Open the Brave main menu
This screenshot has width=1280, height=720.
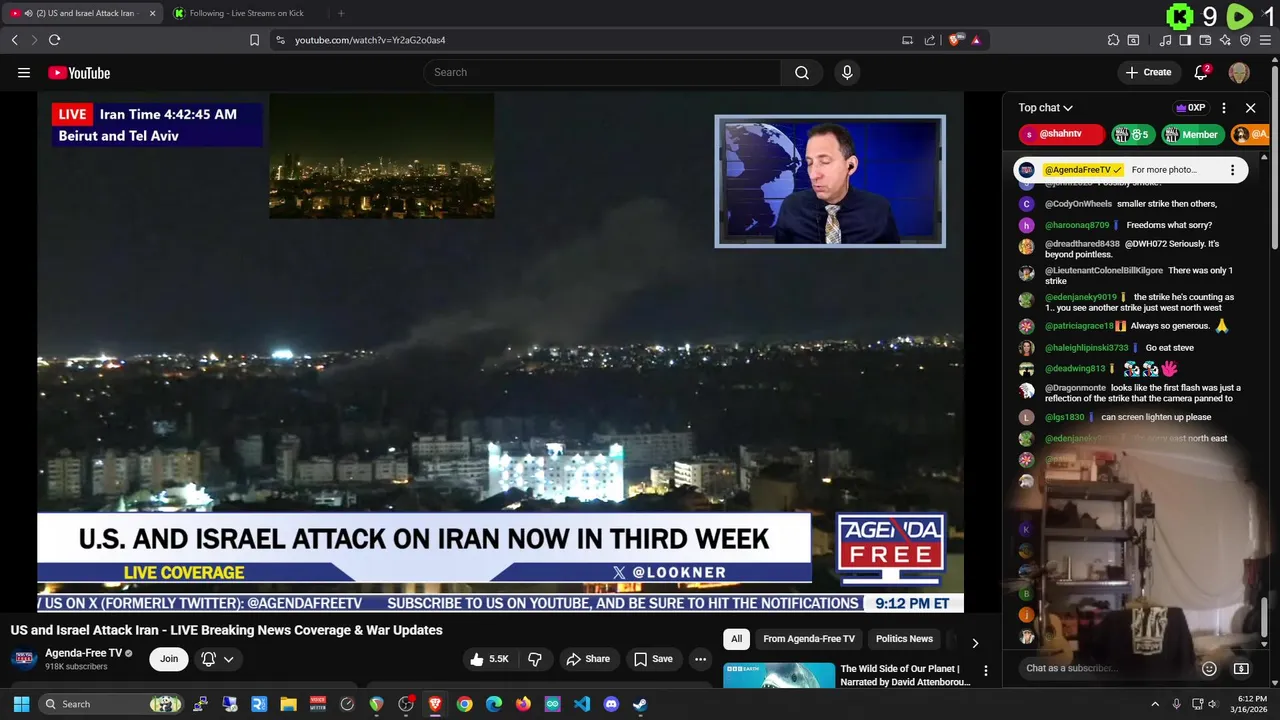(x=1265, y=40)
